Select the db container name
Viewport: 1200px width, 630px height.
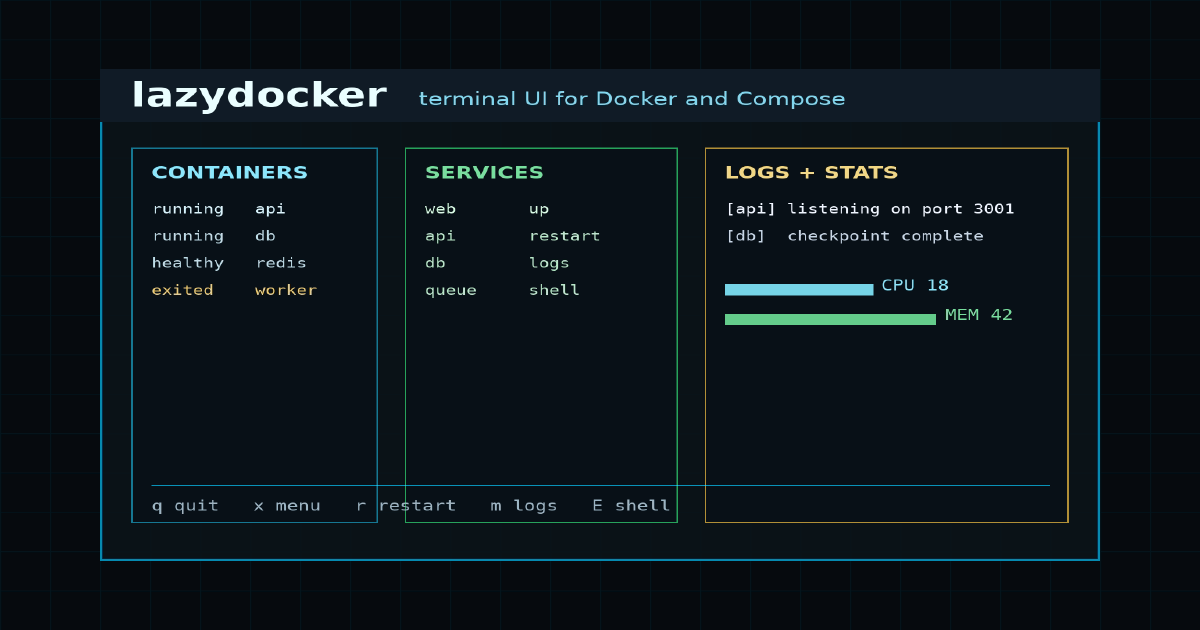tap(265, 236)
